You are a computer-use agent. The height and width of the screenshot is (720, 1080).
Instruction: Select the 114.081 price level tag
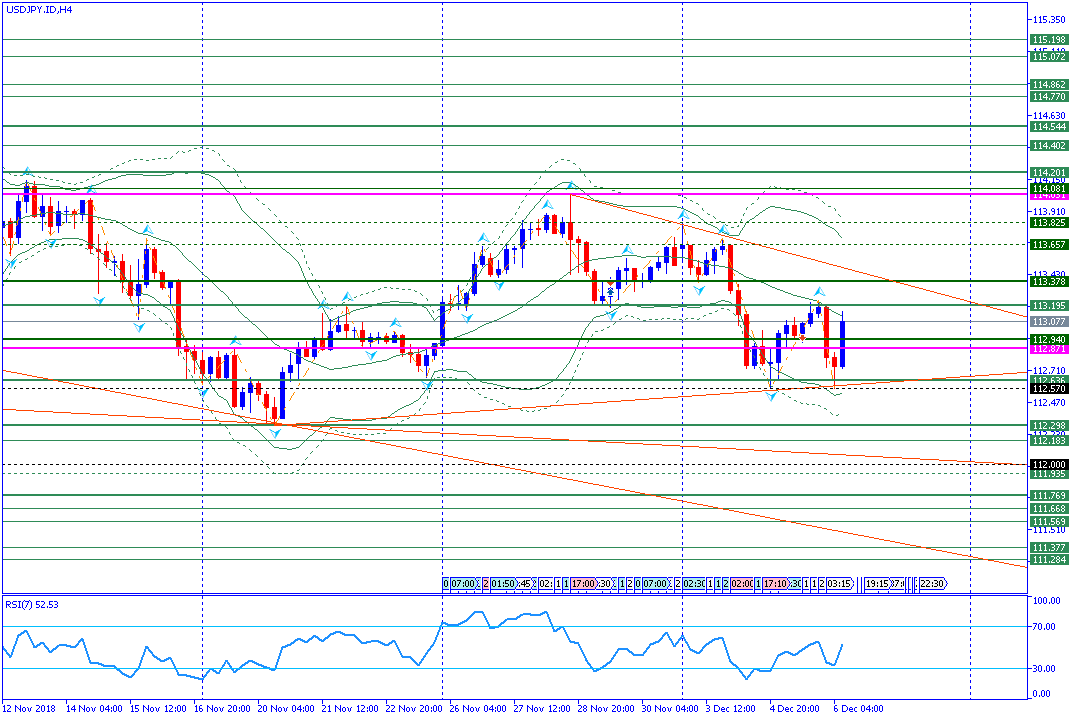pyautogui.click(x=1049, y=188)
